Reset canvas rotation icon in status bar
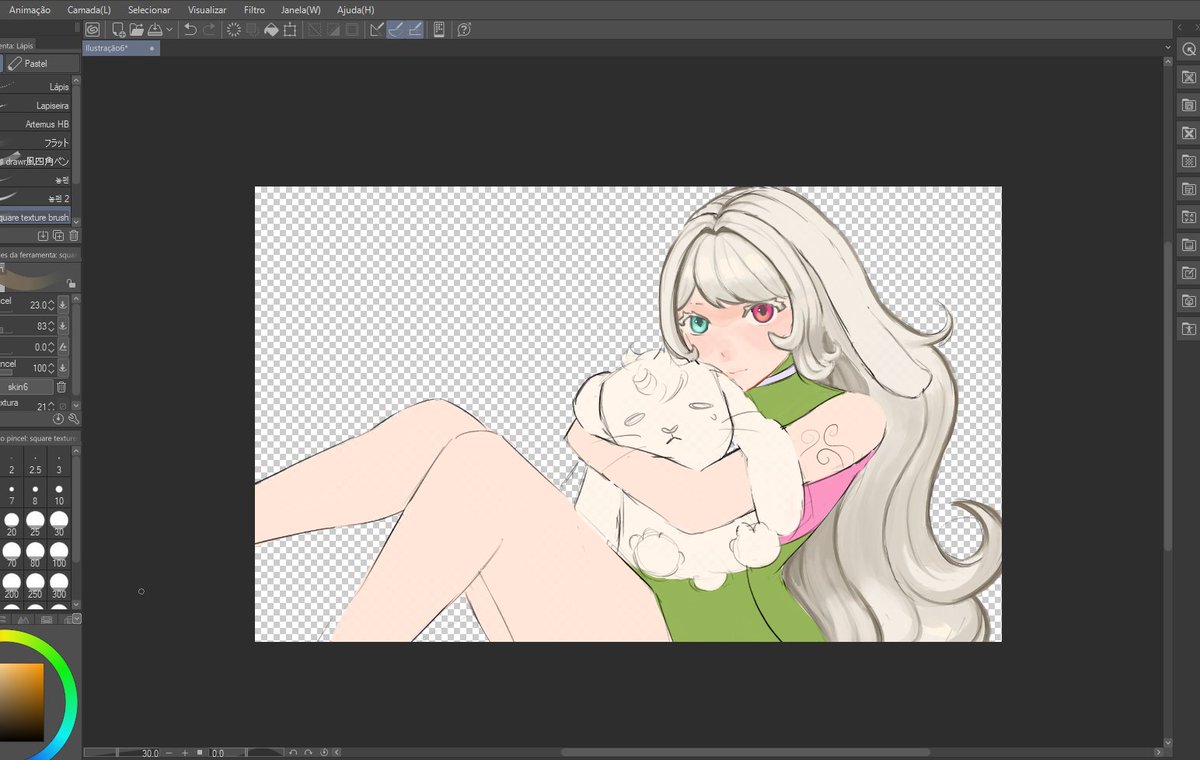The image size is (1200, 760). click(323, 753)
